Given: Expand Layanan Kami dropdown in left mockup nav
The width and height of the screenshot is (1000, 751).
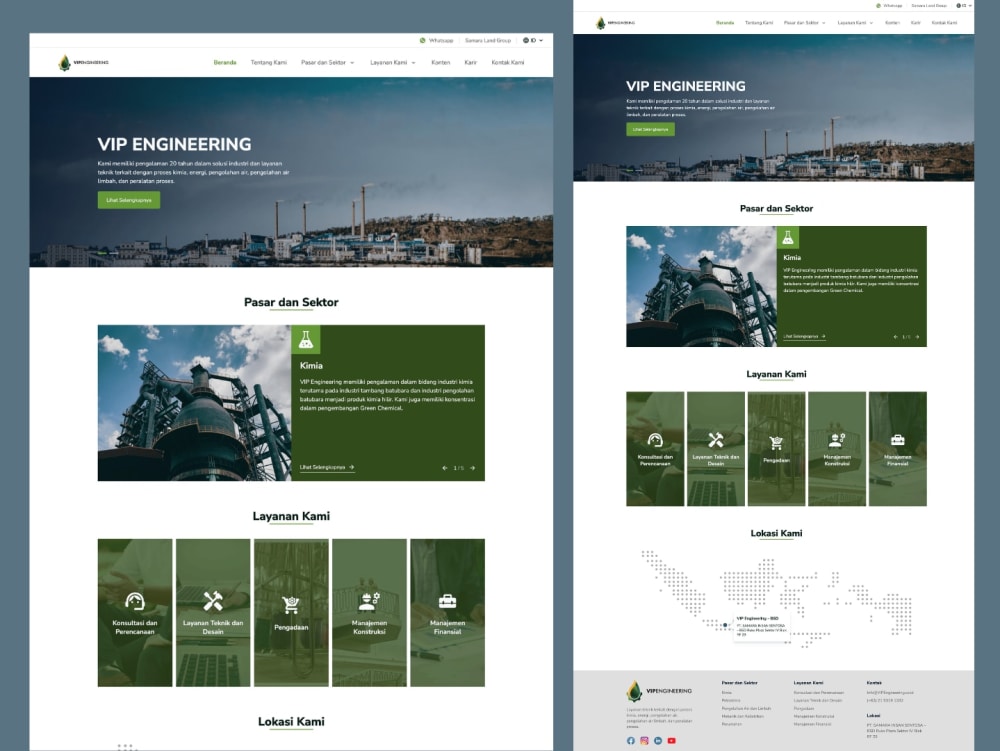Looking at the screenshot, I should click(x=393, y=62).
